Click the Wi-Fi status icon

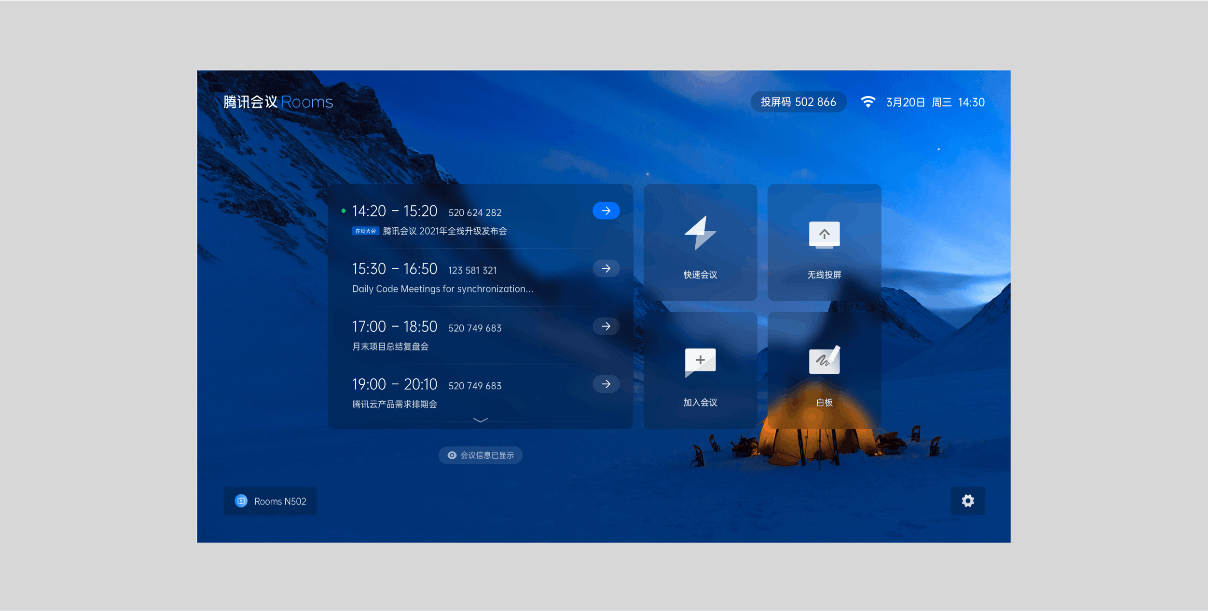tap(868, 102)
